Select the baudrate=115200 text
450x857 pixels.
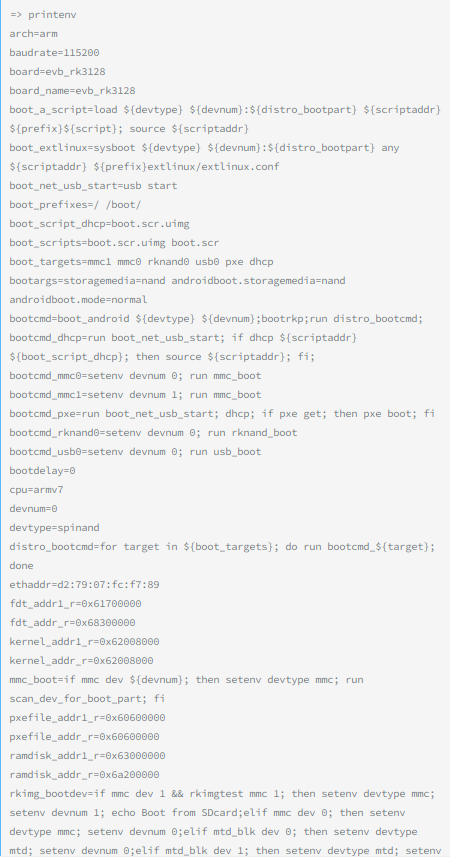pyautogui.click(x=54, y=53)
